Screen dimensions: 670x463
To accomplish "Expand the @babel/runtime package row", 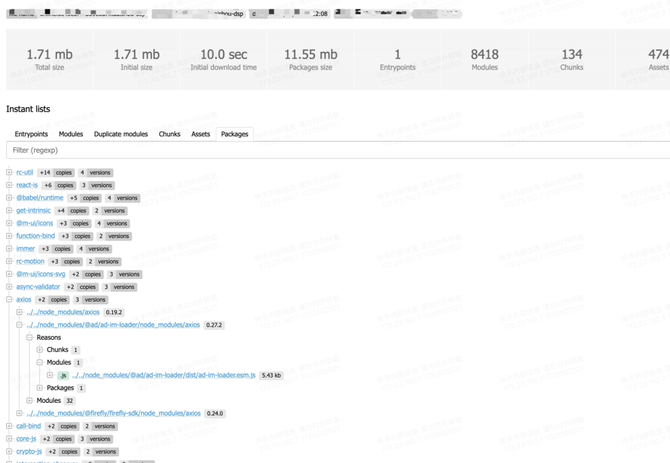I will click(x=9, y=198).
